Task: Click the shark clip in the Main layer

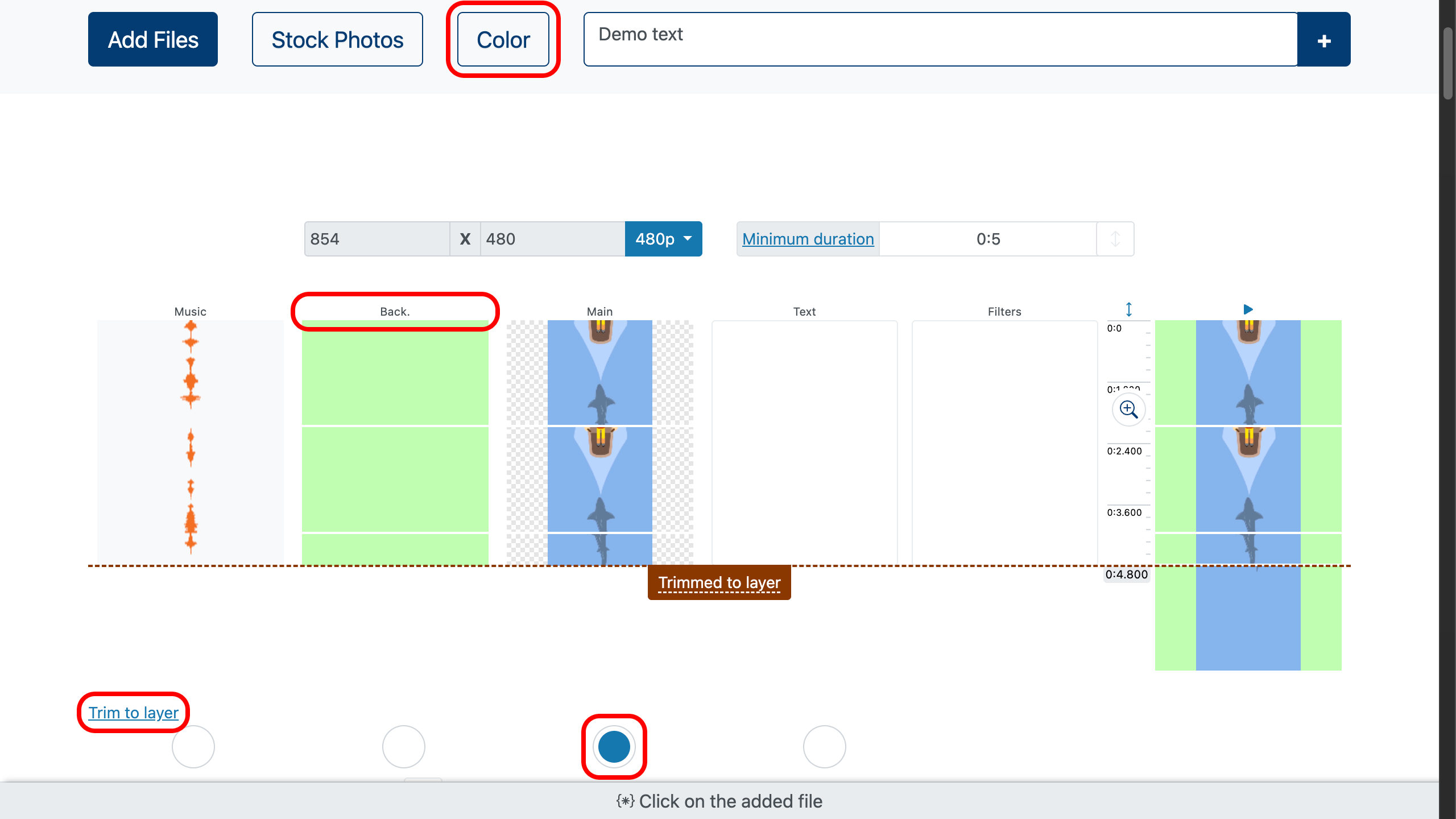Action: [599, 375]
